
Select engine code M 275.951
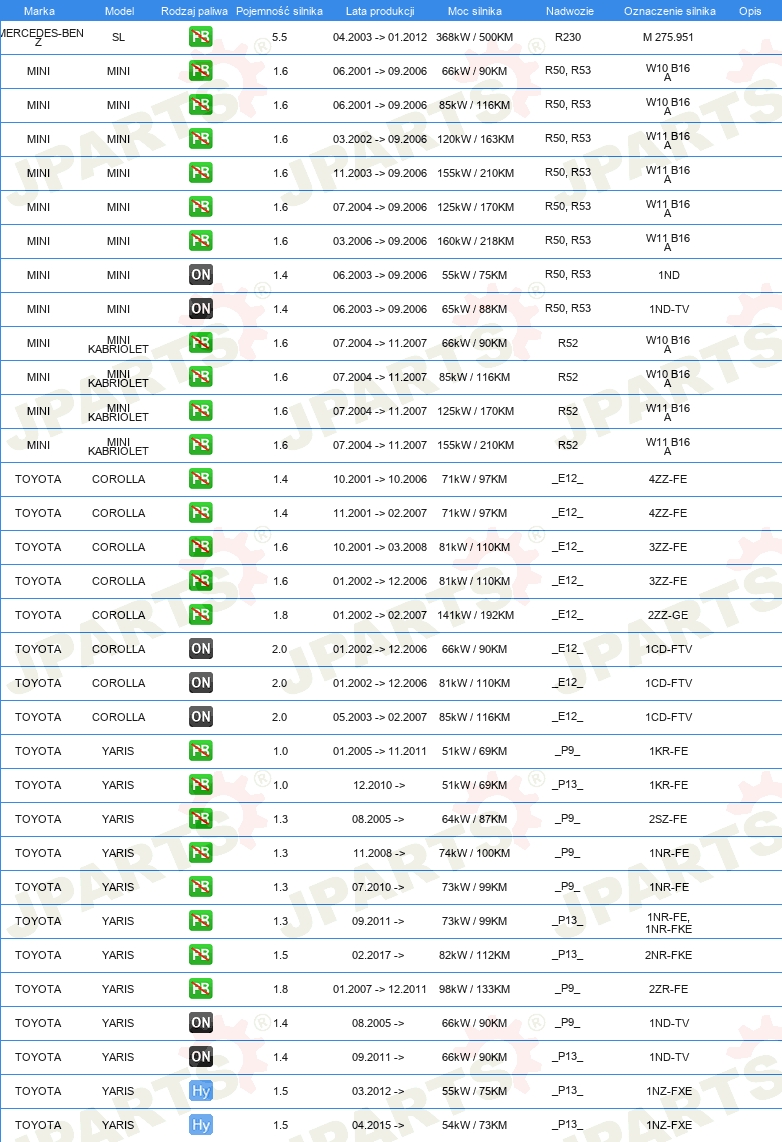point(668,36)
